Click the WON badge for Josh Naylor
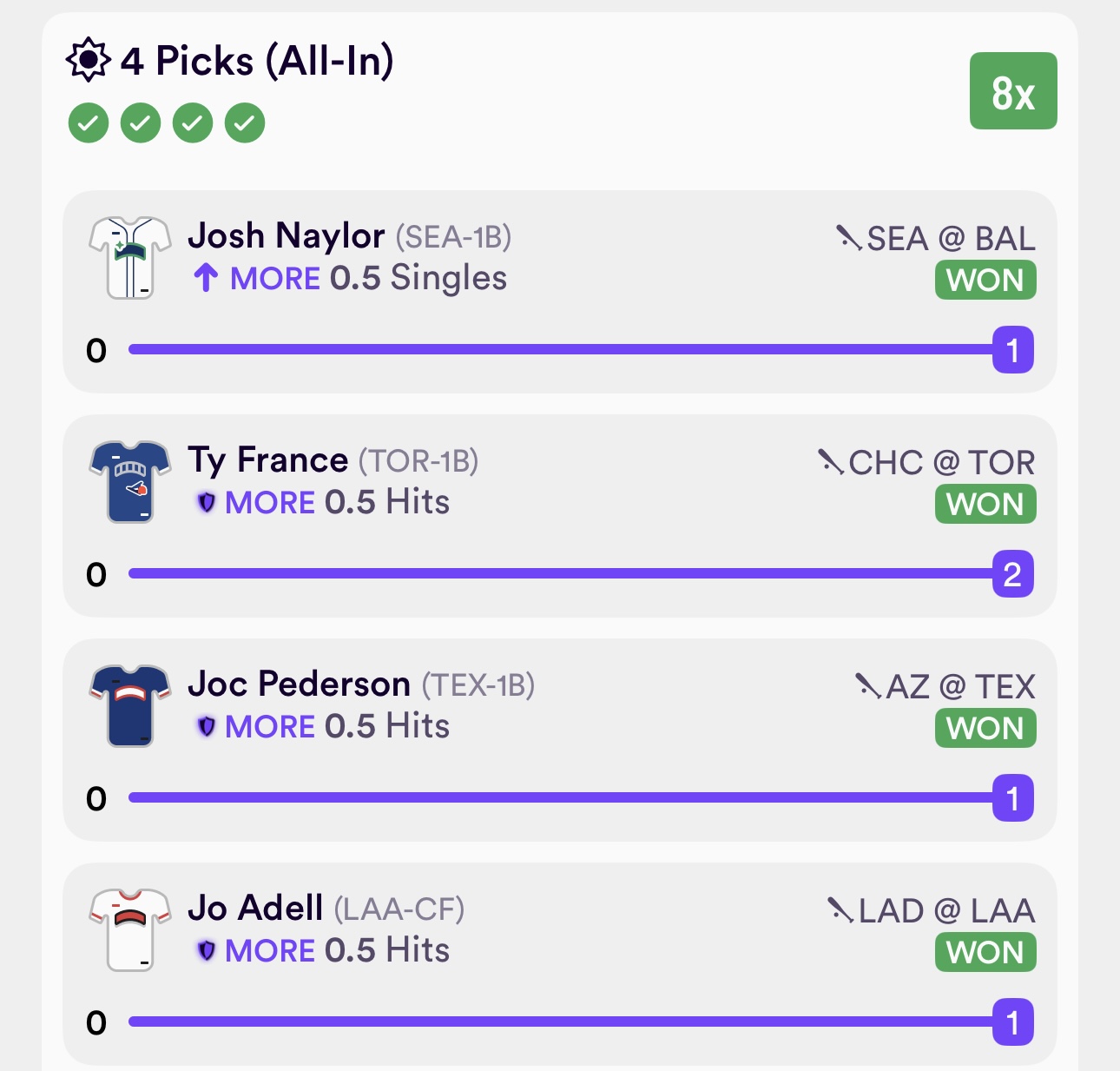The image size is (1120, 1071). click(x=985, y=281)
